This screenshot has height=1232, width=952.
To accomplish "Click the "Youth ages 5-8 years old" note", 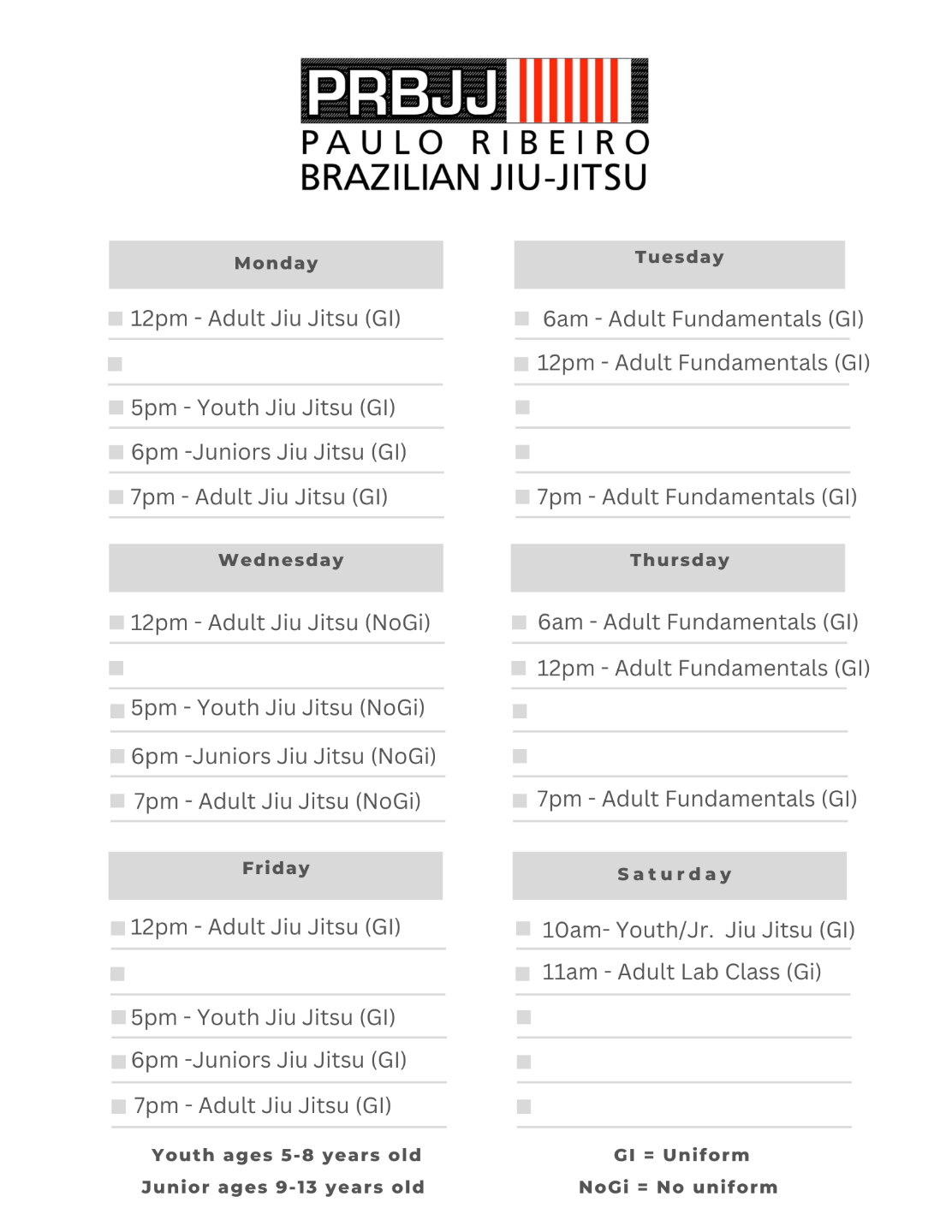I will pos(286,1155).
